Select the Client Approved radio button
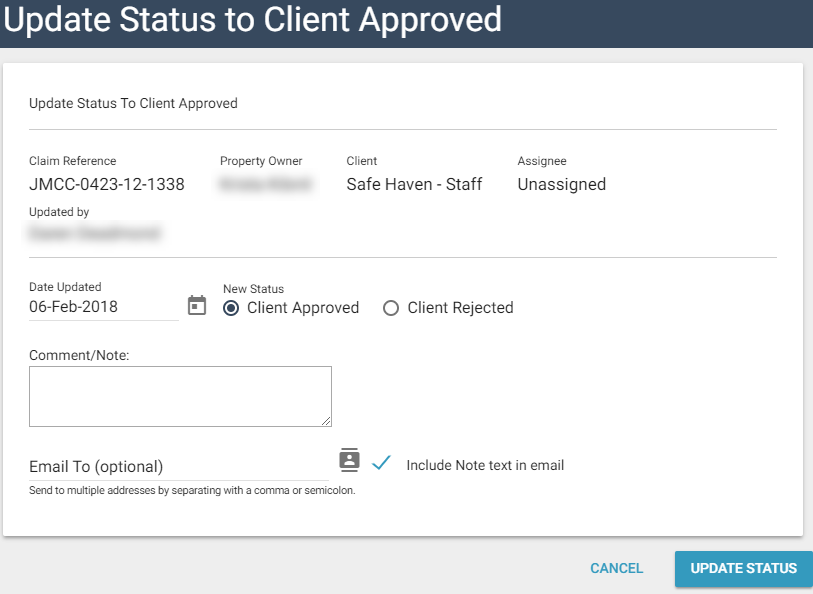813x594 pixels. coord(231,308)
